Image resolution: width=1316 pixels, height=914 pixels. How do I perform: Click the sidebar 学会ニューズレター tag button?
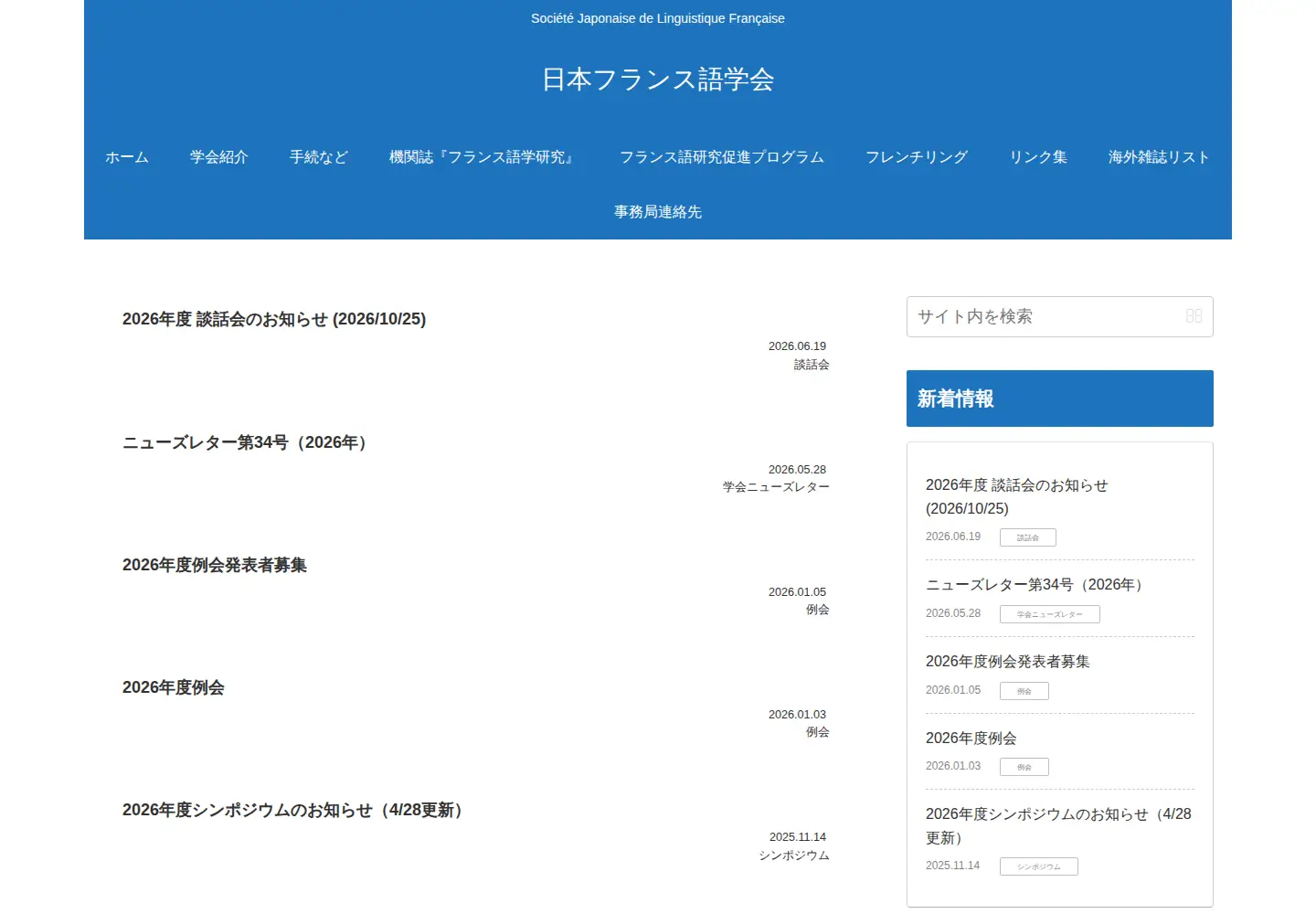(1050, 614)
